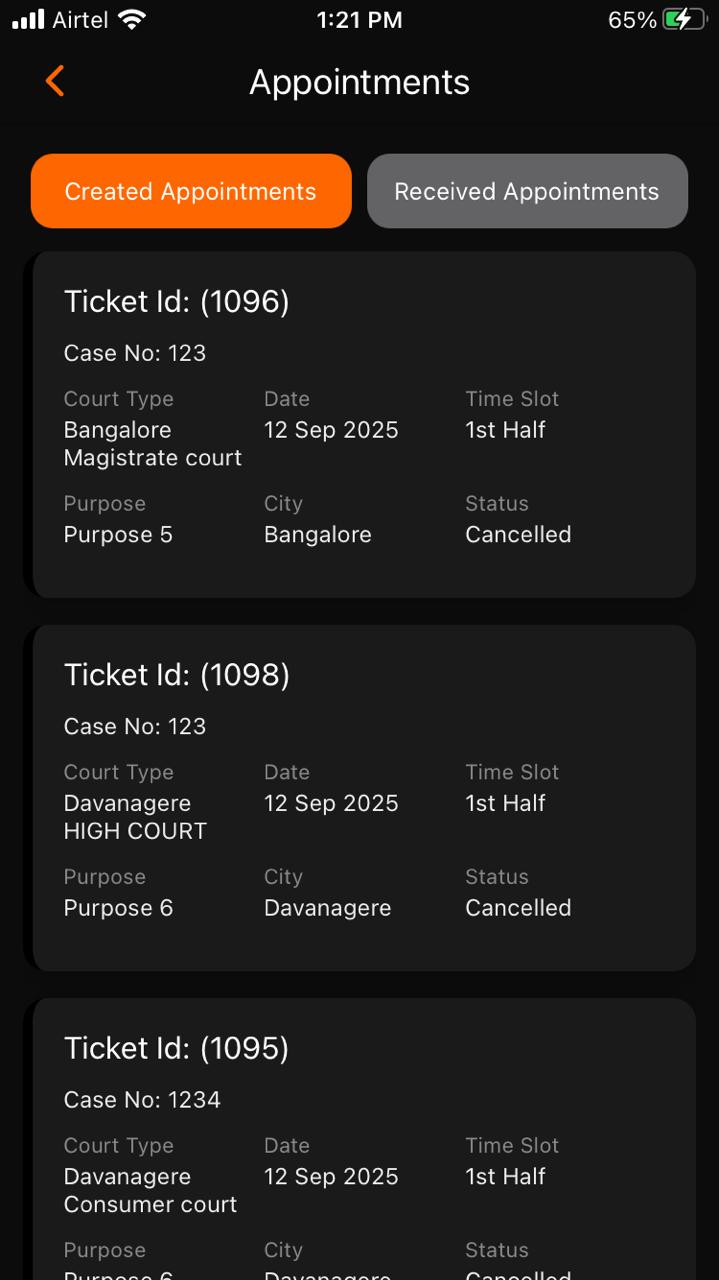Screen dimensions: 719x1280
Task: Tap the Appointments page title
Action: [359, 82]
